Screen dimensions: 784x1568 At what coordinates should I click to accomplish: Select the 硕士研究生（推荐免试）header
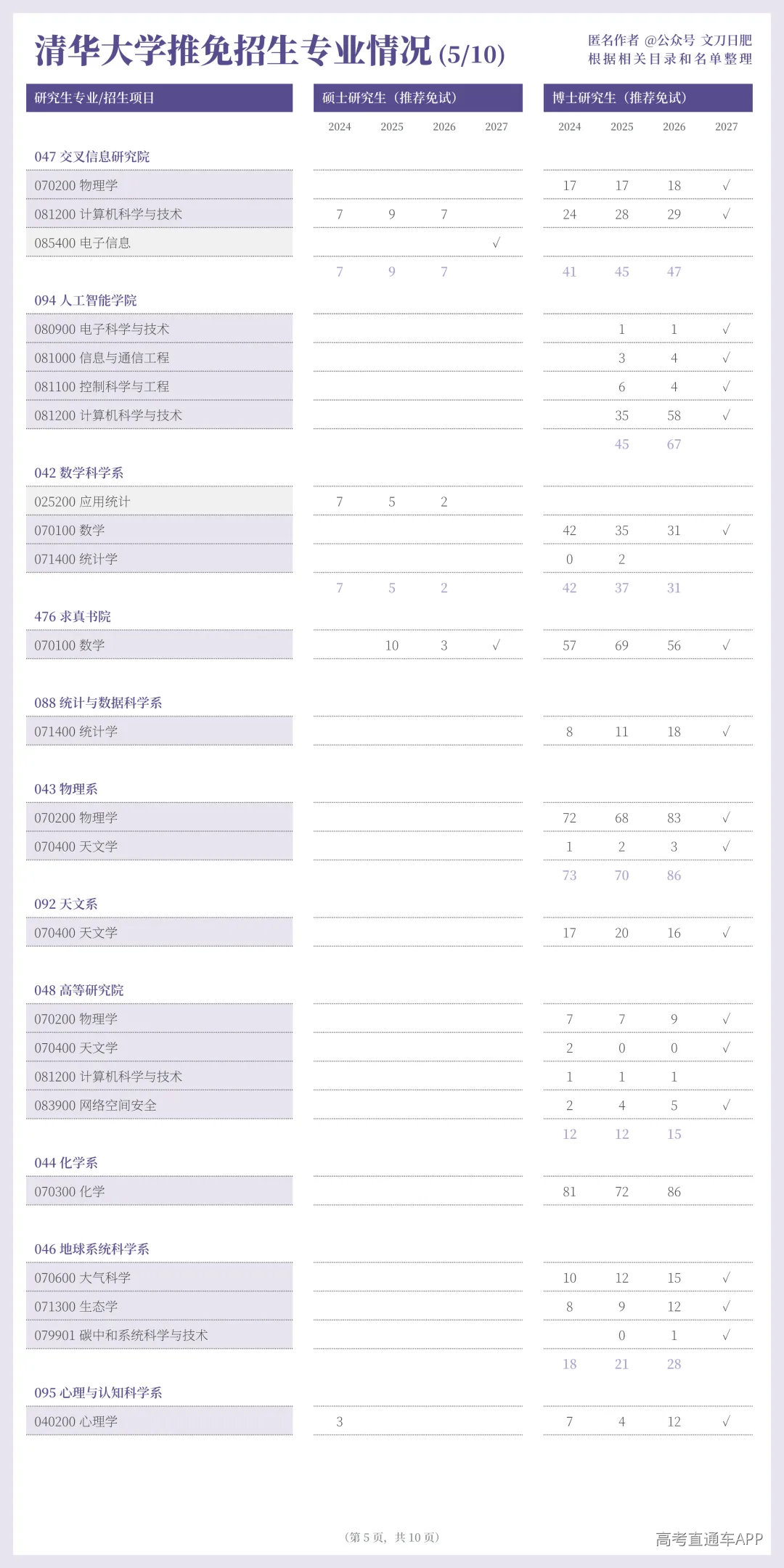(x=417, y=98)
